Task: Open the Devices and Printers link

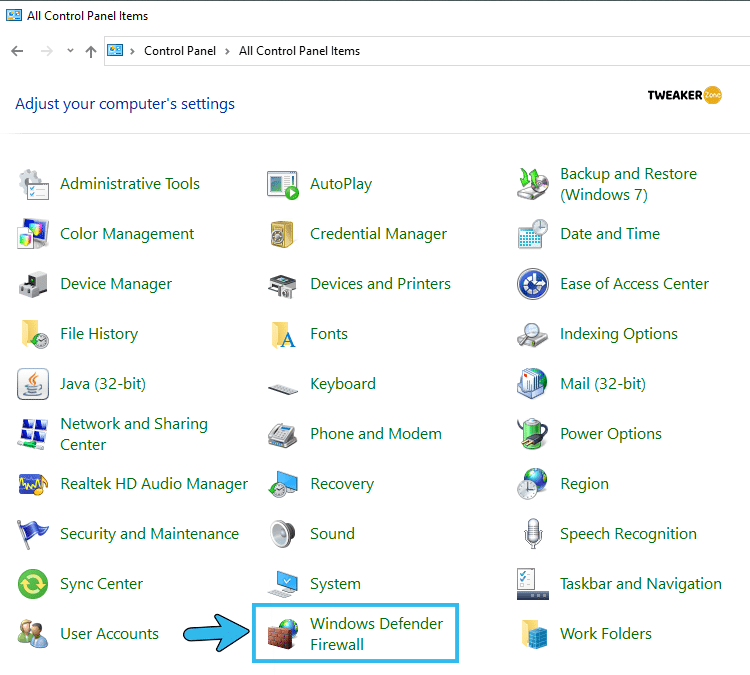Action: click(380, 284)
